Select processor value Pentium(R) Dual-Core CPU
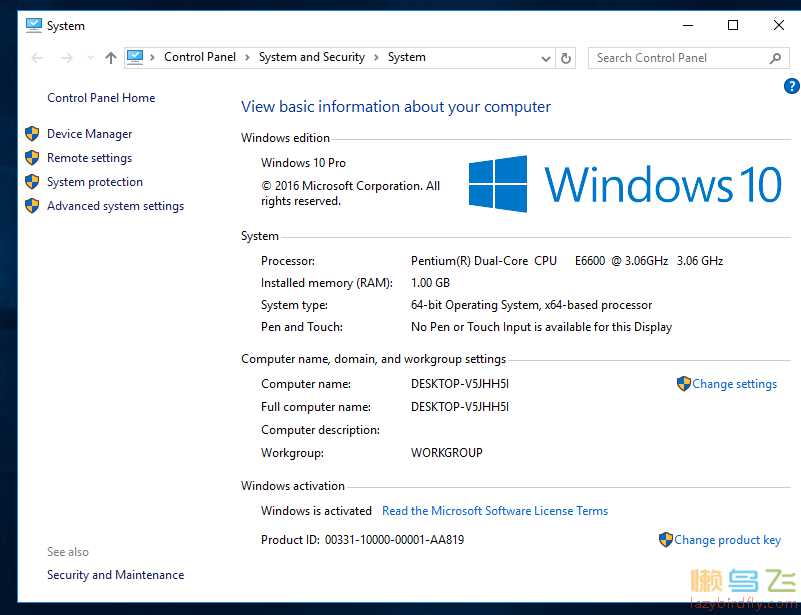Viewport: 801px width, 615px height. (484, 261)
